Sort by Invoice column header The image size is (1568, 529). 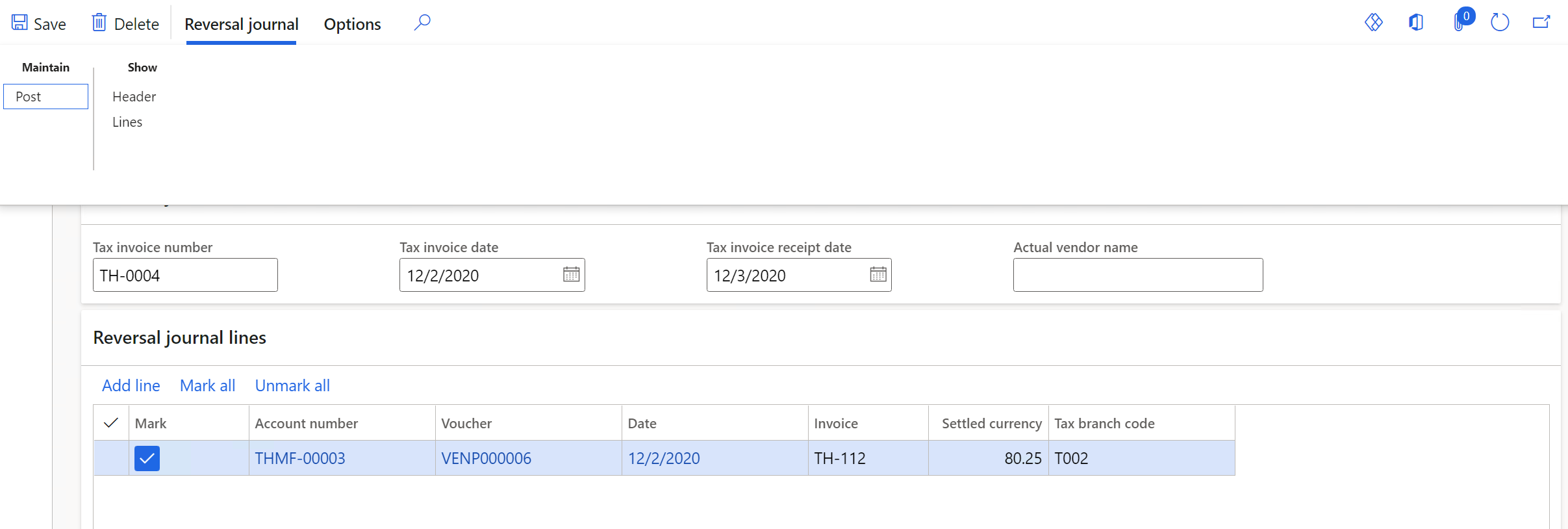(868, 423)
